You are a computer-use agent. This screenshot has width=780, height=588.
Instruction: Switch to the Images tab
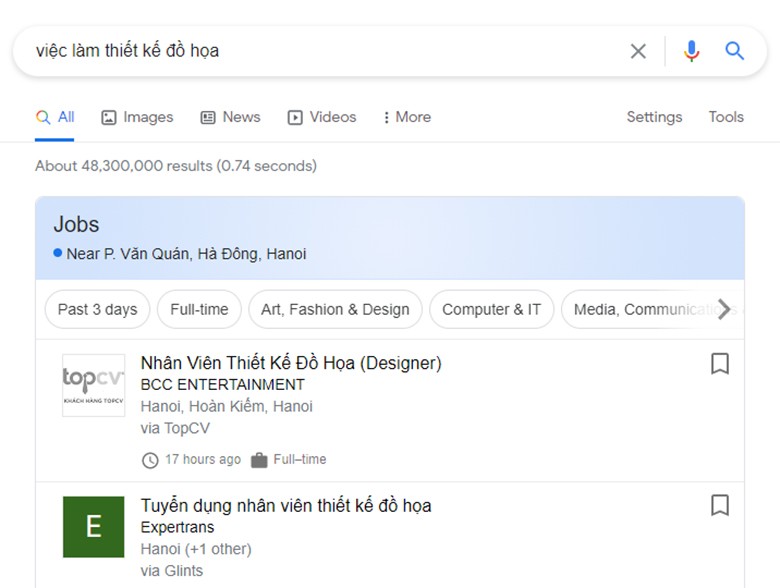point(137,117)
